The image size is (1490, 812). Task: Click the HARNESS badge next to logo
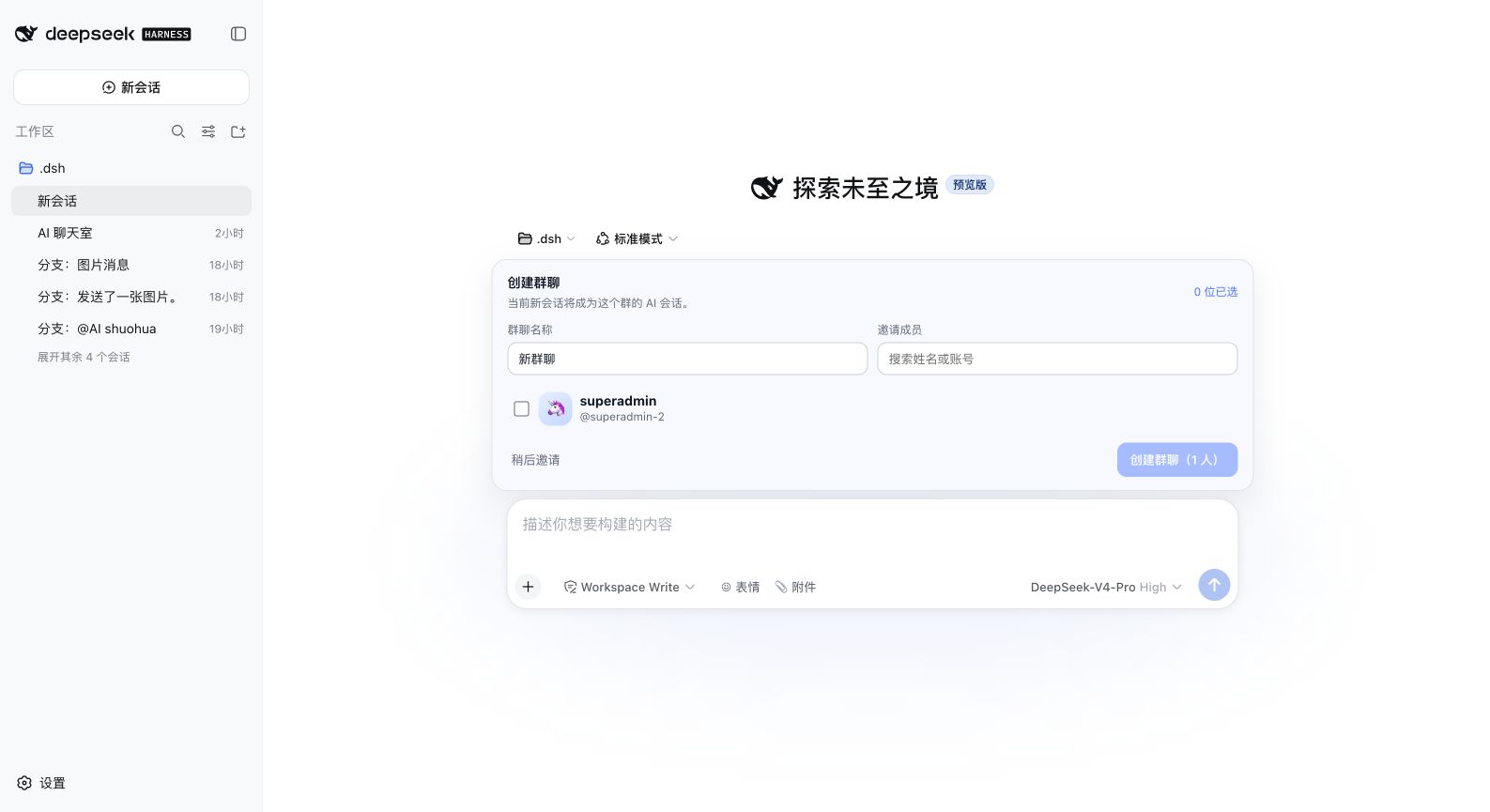[166, 34]
